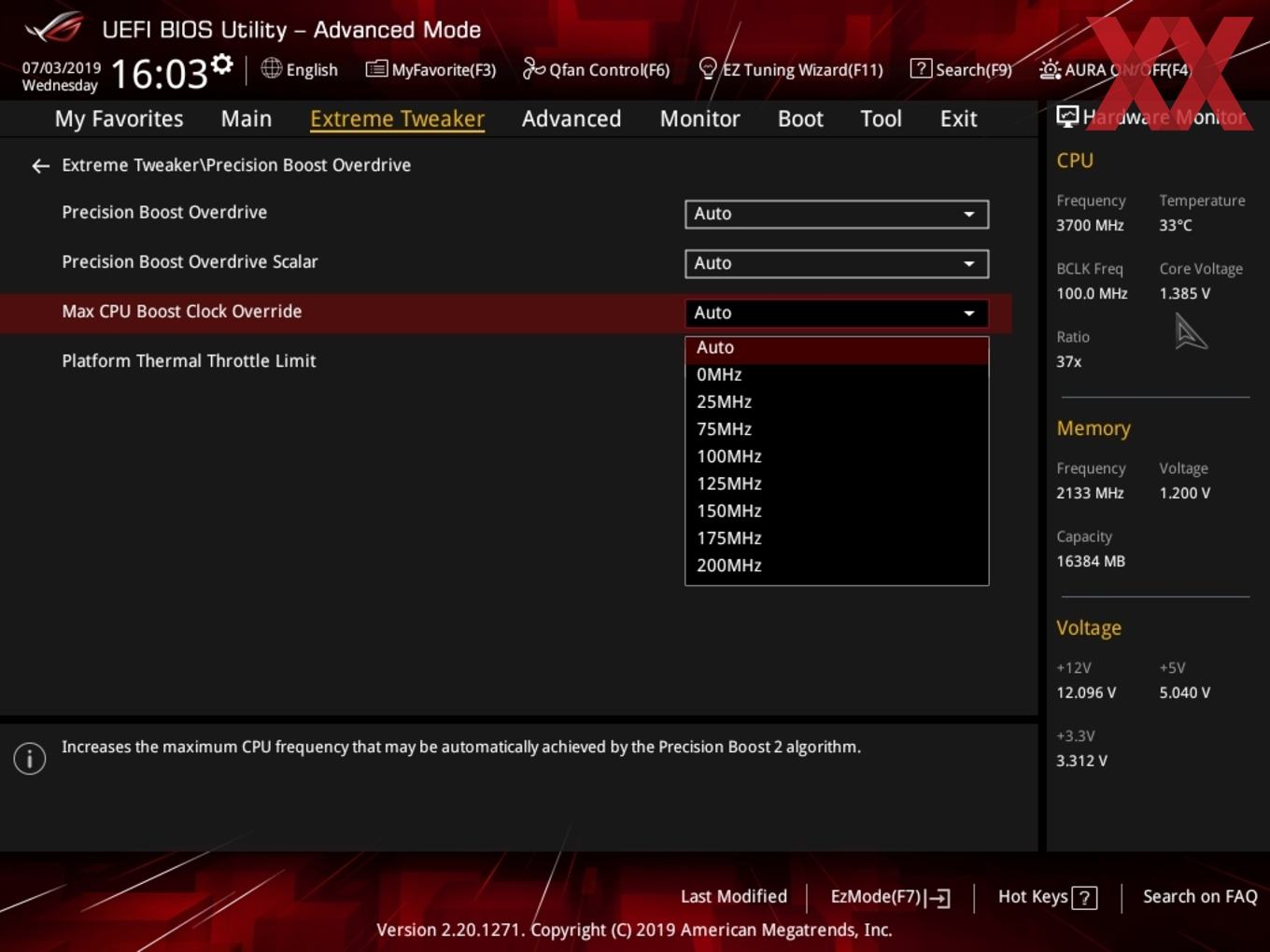Click the back arrow to Extreme Tweaker
Image resolution: width=1270 pixels, height=952 pixels.
[x=40, y=166]
